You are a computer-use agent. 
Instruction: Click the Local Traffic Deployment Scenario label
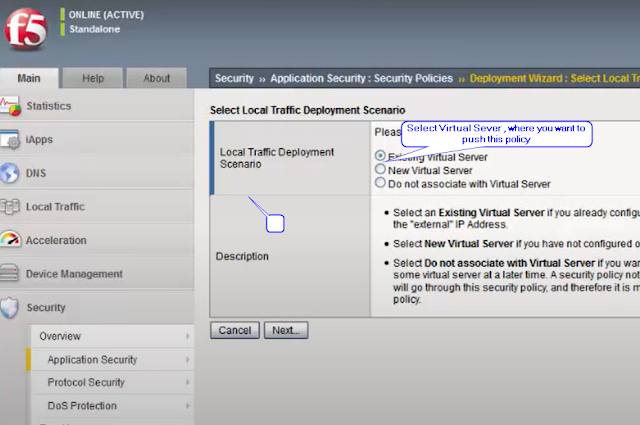pyautogui.click(x=277, y=158)
